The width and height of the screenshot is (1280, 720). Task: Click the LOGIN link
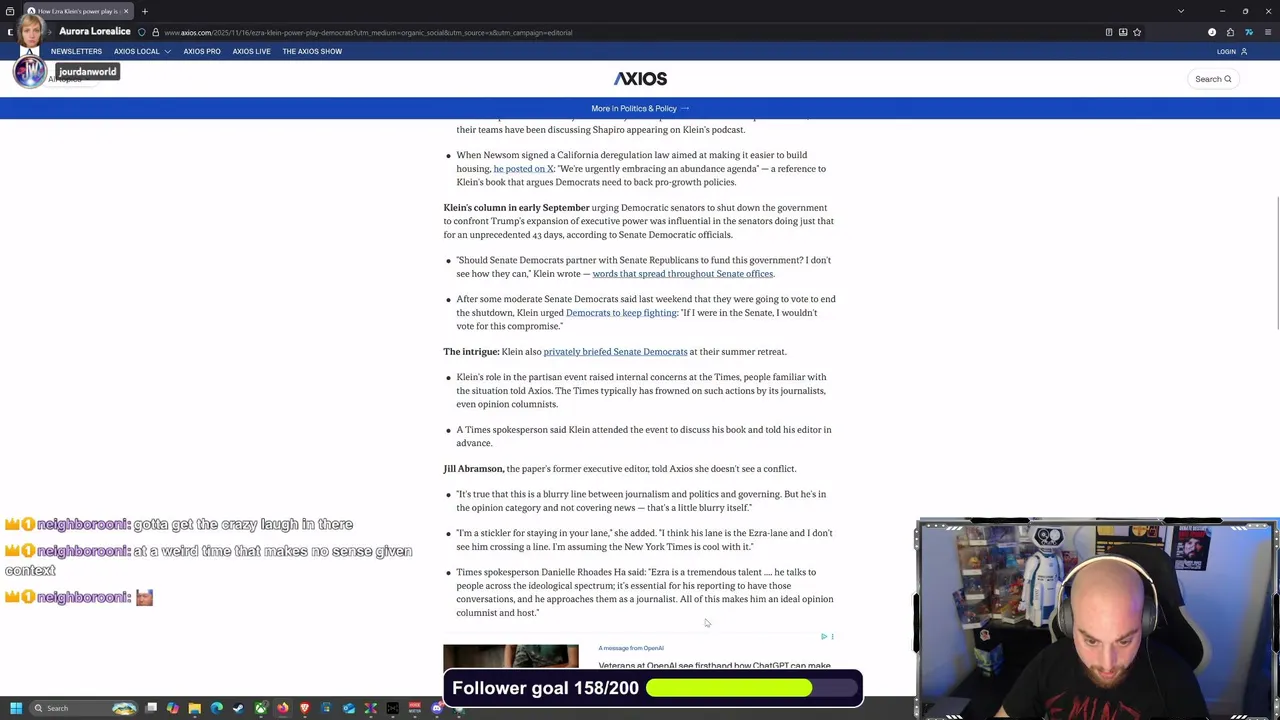pyautogui.click(x=1231, y=51)
